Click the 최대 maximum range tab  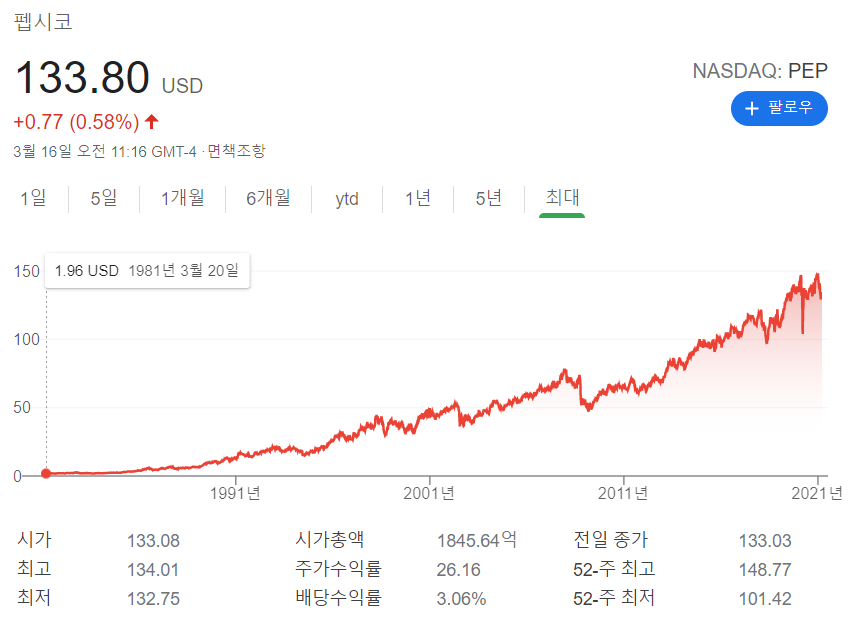click(x=562, y=198)
